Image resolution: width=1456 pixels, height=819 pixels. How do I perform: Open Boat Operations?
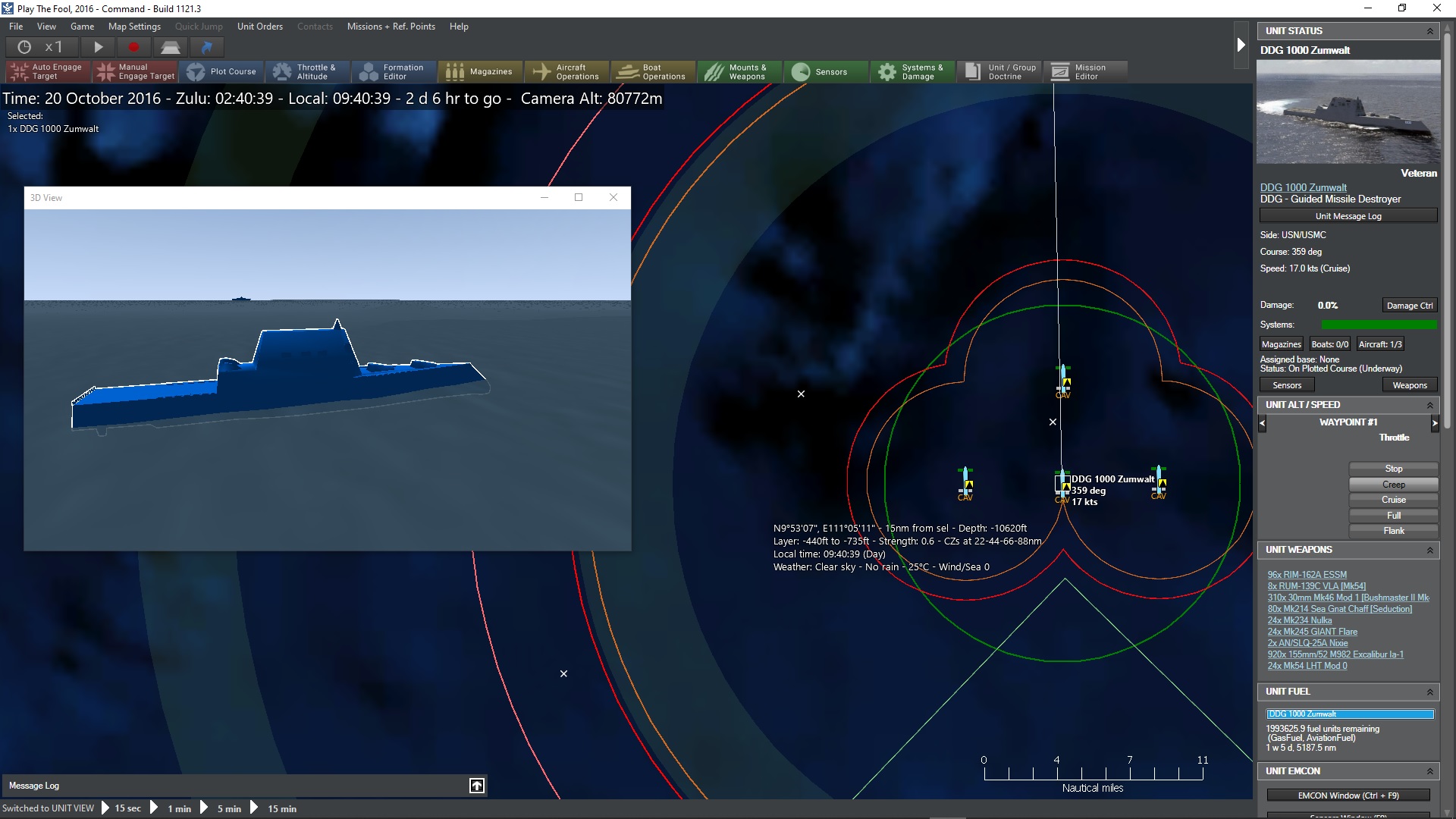pos(654,71)
